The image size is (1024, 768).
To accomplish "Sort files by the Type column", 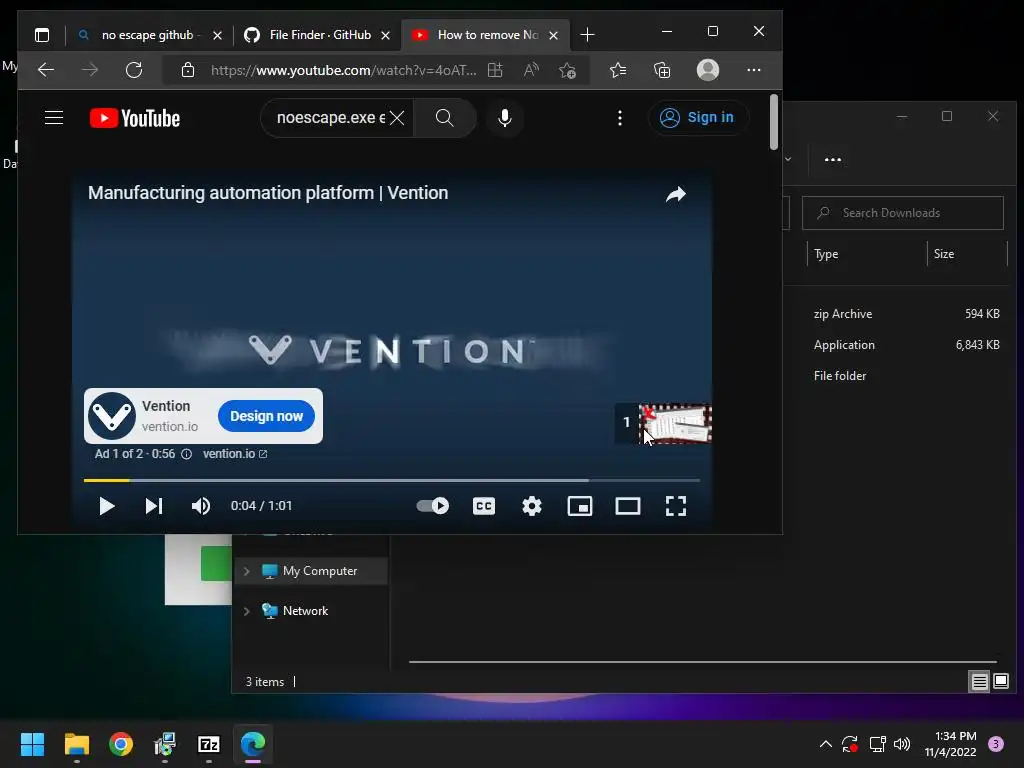I will click(x=867, y=254).
